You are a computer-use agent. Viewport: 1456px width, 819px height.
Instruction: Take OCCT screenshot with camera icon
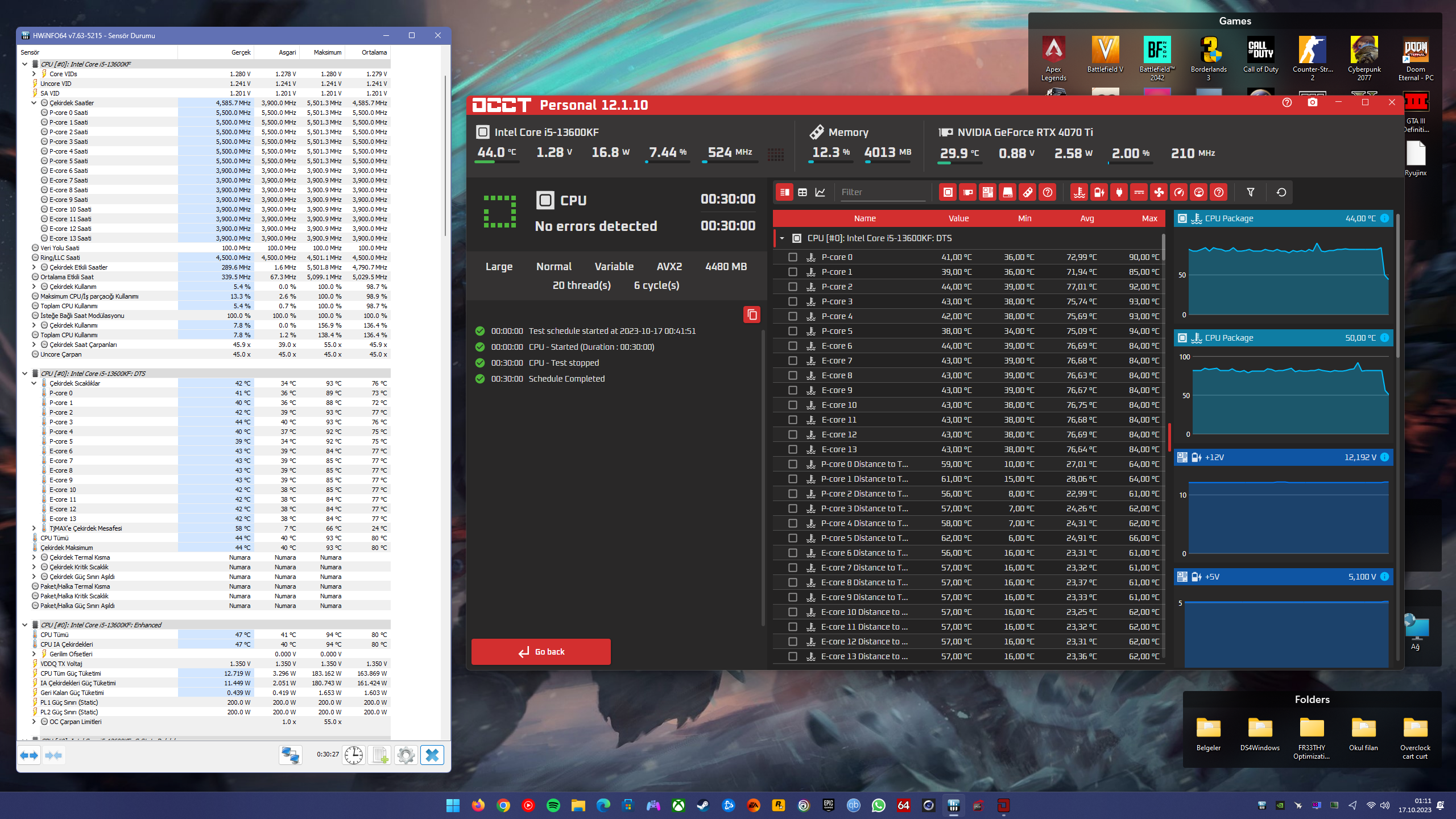pyautogui.click(x=1313, y=102)
